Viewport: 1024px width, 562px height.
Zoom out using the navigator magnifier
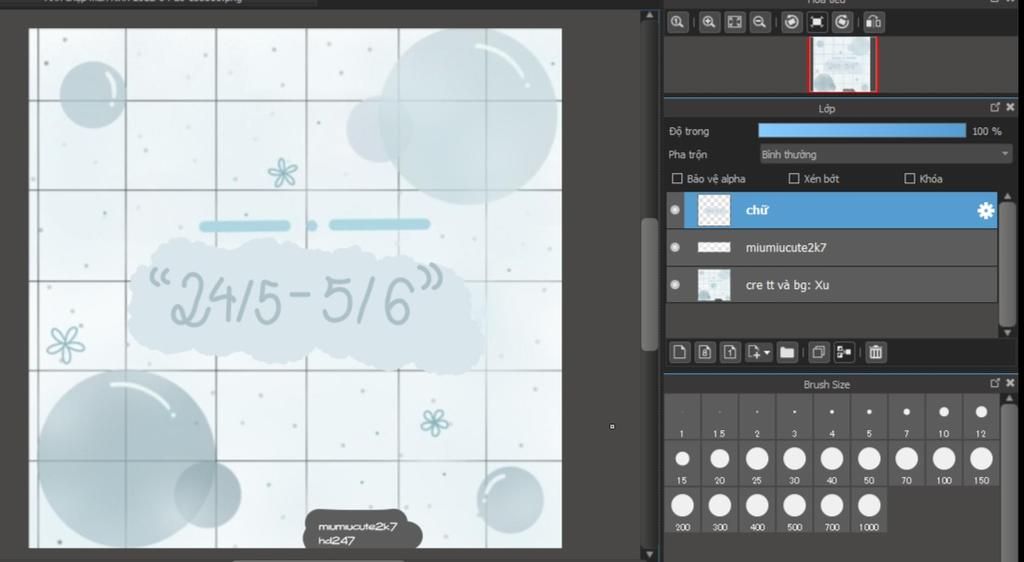coord(760,22)
